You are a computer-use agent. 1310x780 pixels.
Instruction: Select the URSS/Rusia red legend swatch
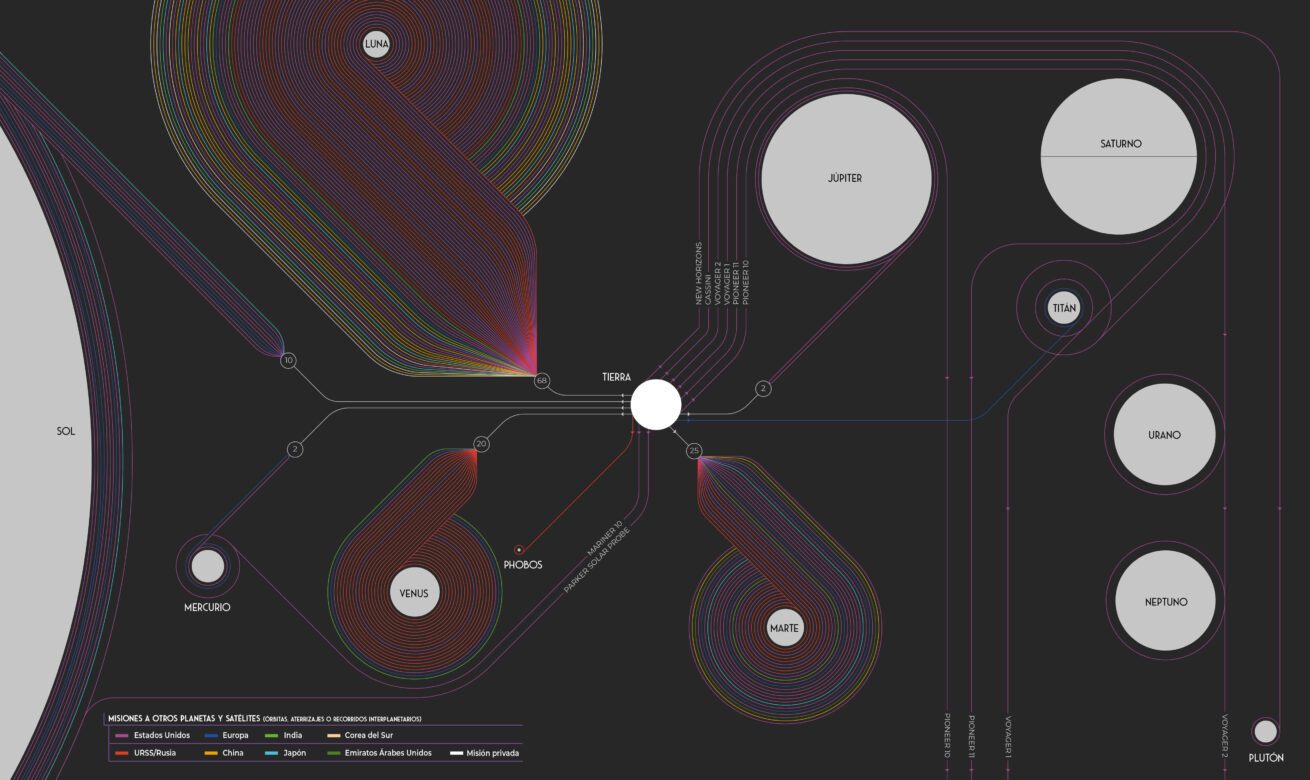(121, 753)
